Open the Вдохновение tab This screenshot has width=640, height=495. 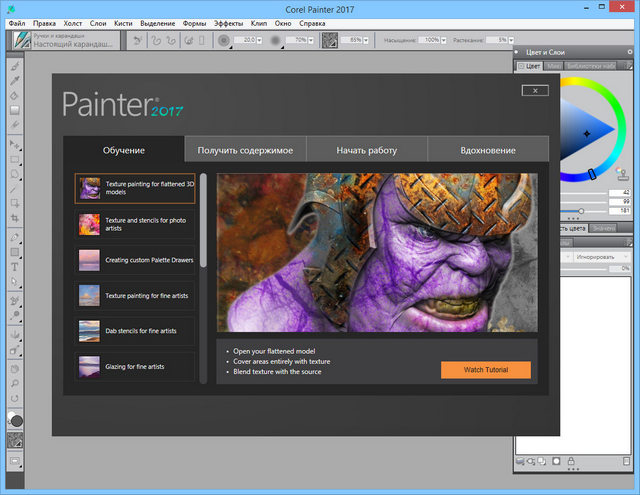(x=488, y=150)
